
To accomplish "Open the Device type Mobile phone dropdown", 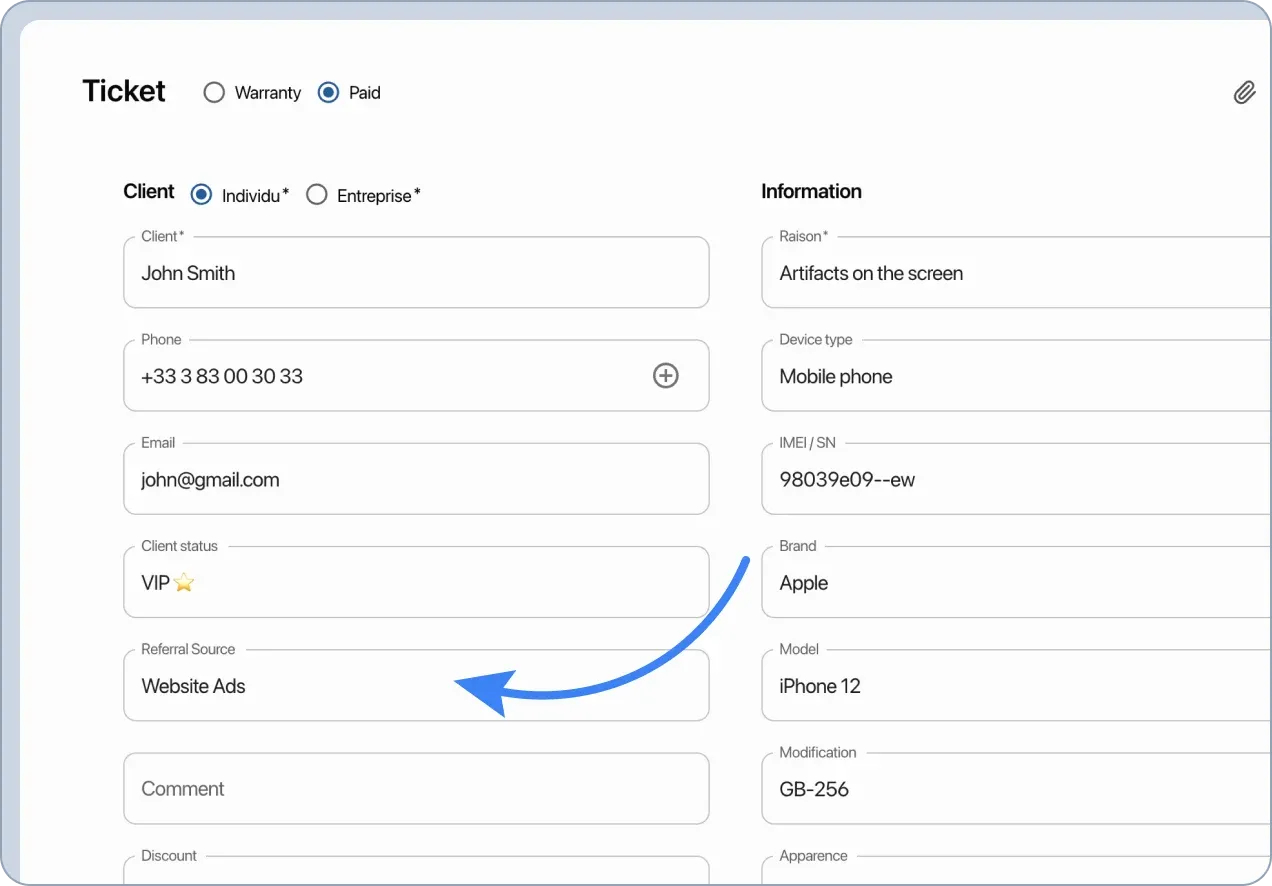I will 1015,376.
